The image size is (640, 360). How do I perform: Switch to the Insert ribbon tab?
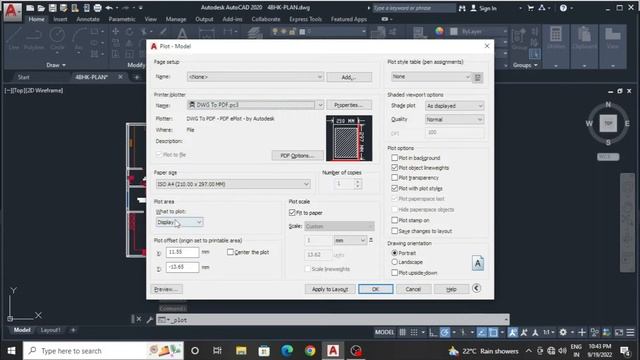coord(60,19)
